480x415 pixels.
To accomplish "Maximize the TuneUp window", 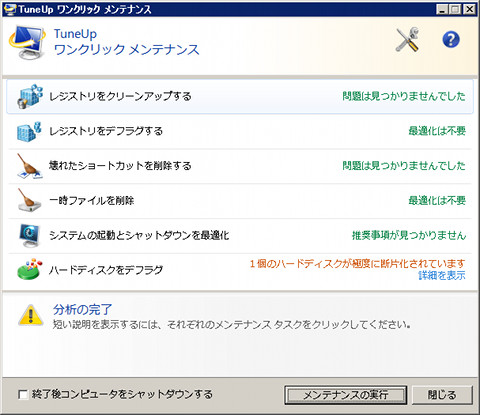I will pos(455,9).
